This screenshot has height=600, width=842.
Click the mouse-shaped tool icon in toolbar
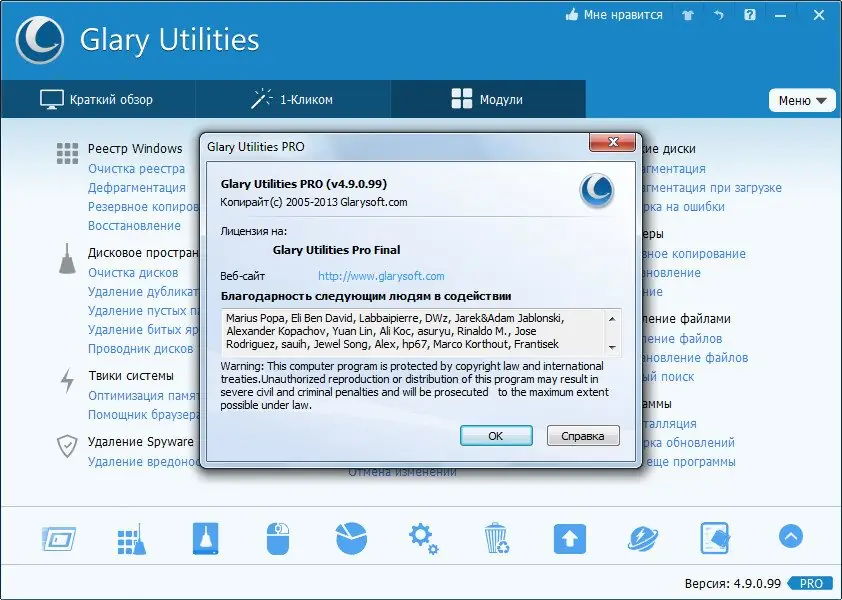(x=278, y=537)
